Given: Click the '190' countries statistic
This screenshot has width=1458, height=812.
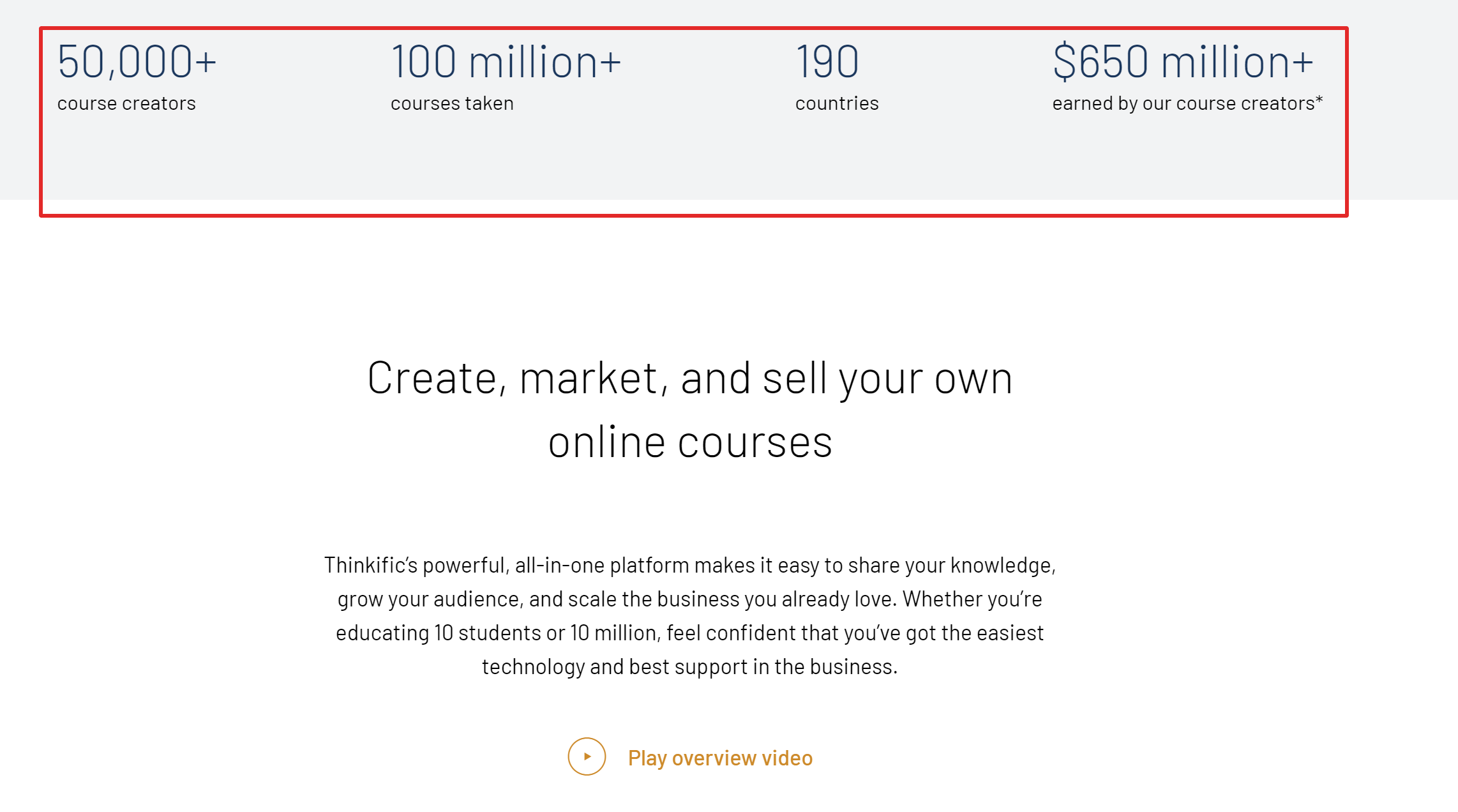Looking at the screenshot, I should 826,62.
